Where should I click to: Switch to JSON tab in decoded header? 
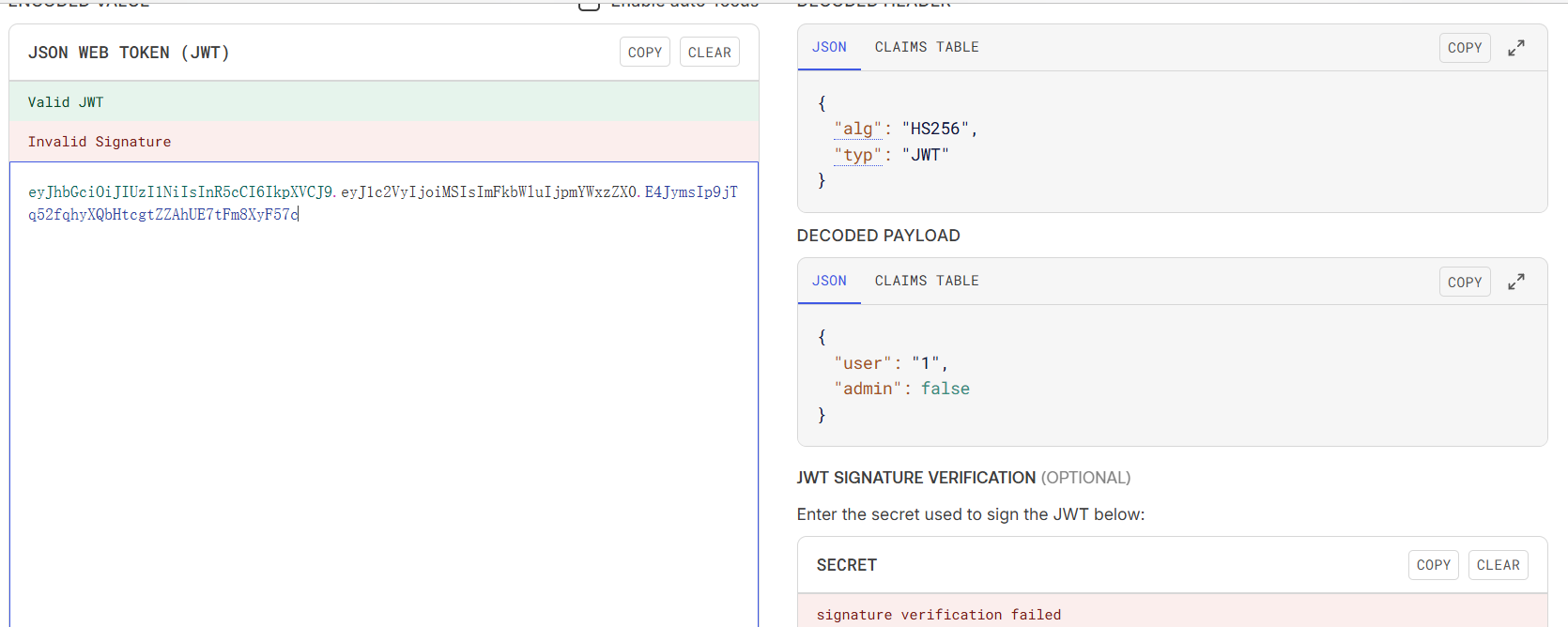[829, 47]
